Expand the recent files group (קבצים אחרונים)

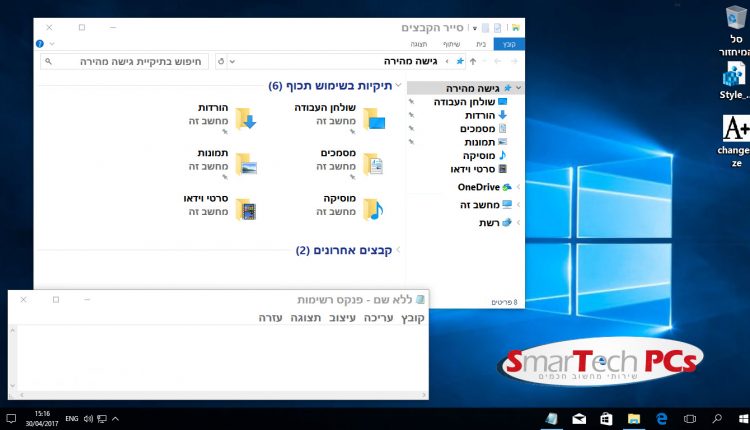(398, 250)
